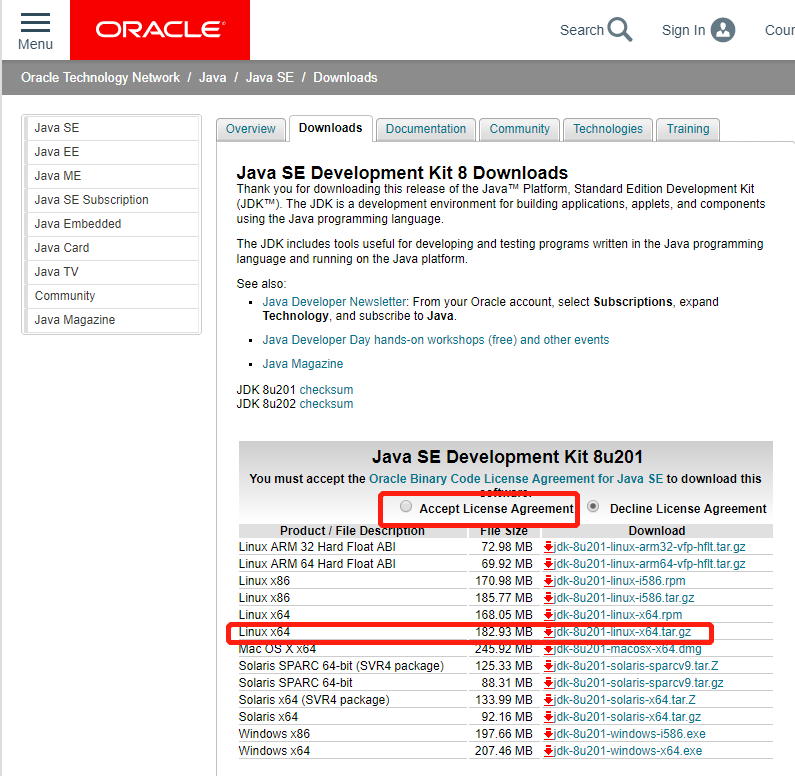Click the Search magnifier icon
Viewport: 795px width, 776px height.
tap(620, 30)
